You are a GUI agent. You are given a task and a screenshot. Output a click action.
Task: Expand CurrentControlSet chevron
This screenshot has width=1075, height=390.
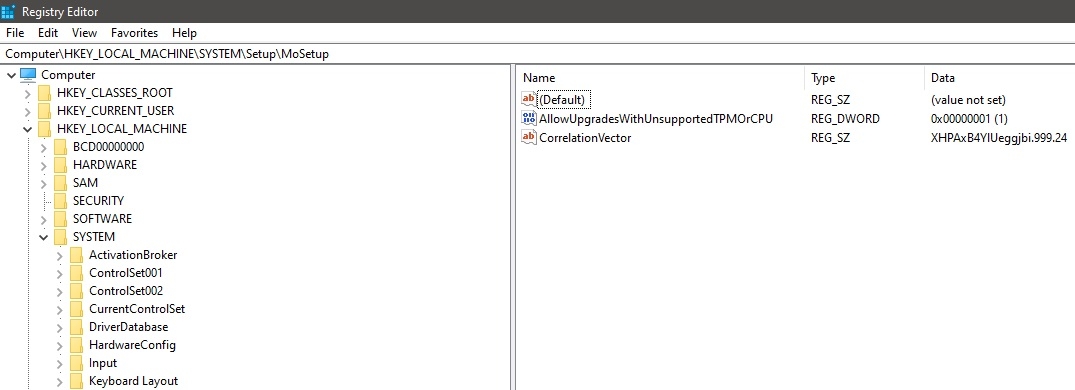(x=60, y=309)
